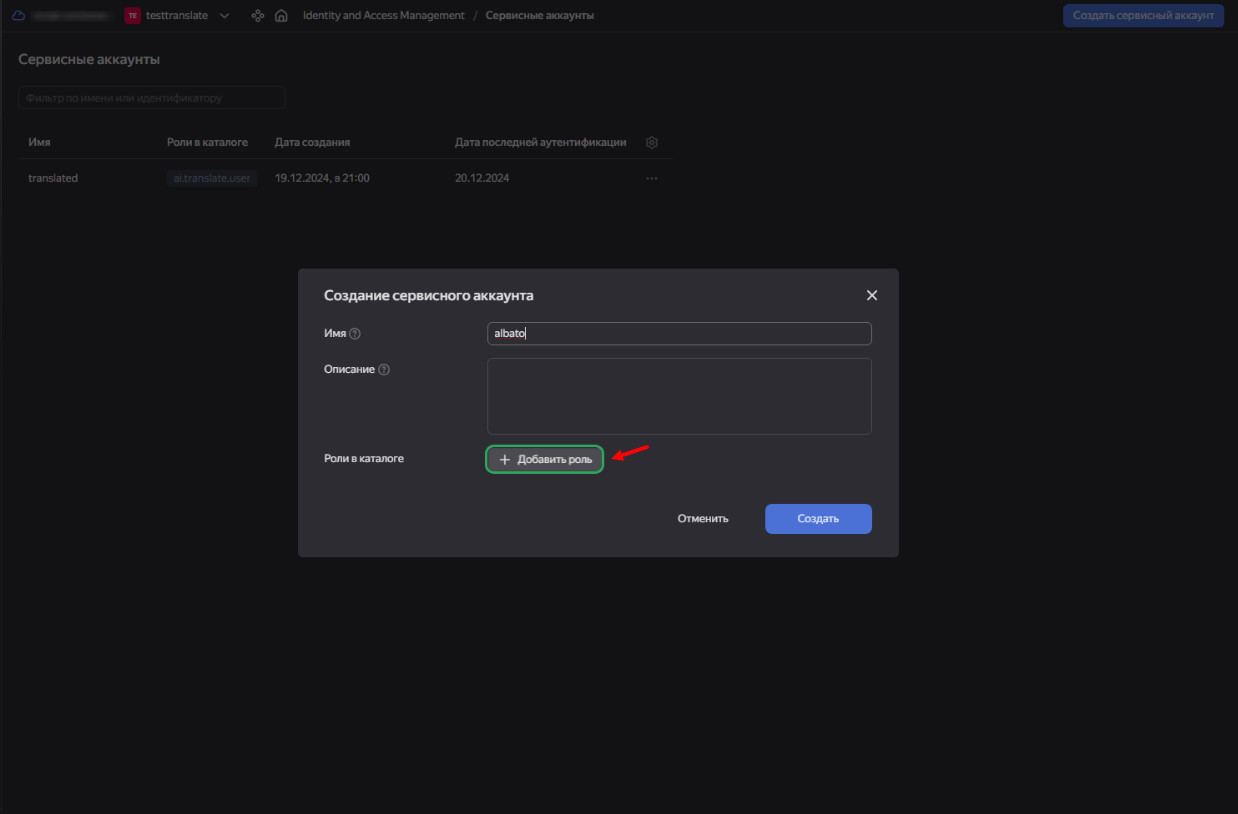Close the Создание сервисного аккаунта dialog
1238x814 pixels.
pos(871,296)
